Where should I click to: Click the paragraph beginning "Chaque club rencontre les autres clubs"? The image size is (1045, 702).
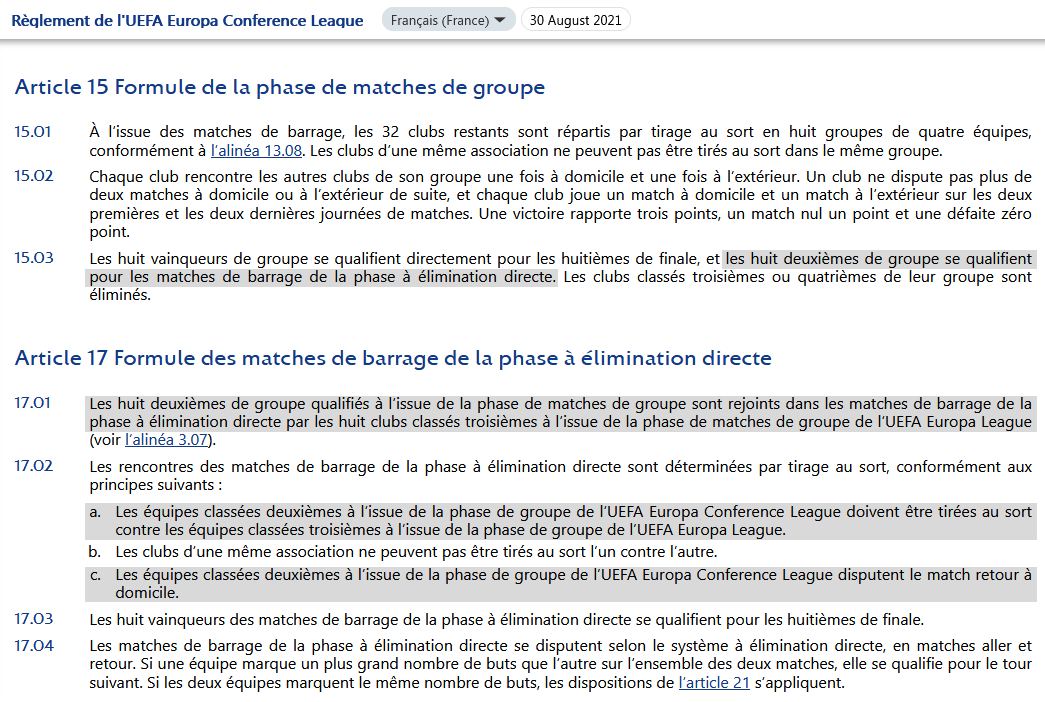point(560,204)
